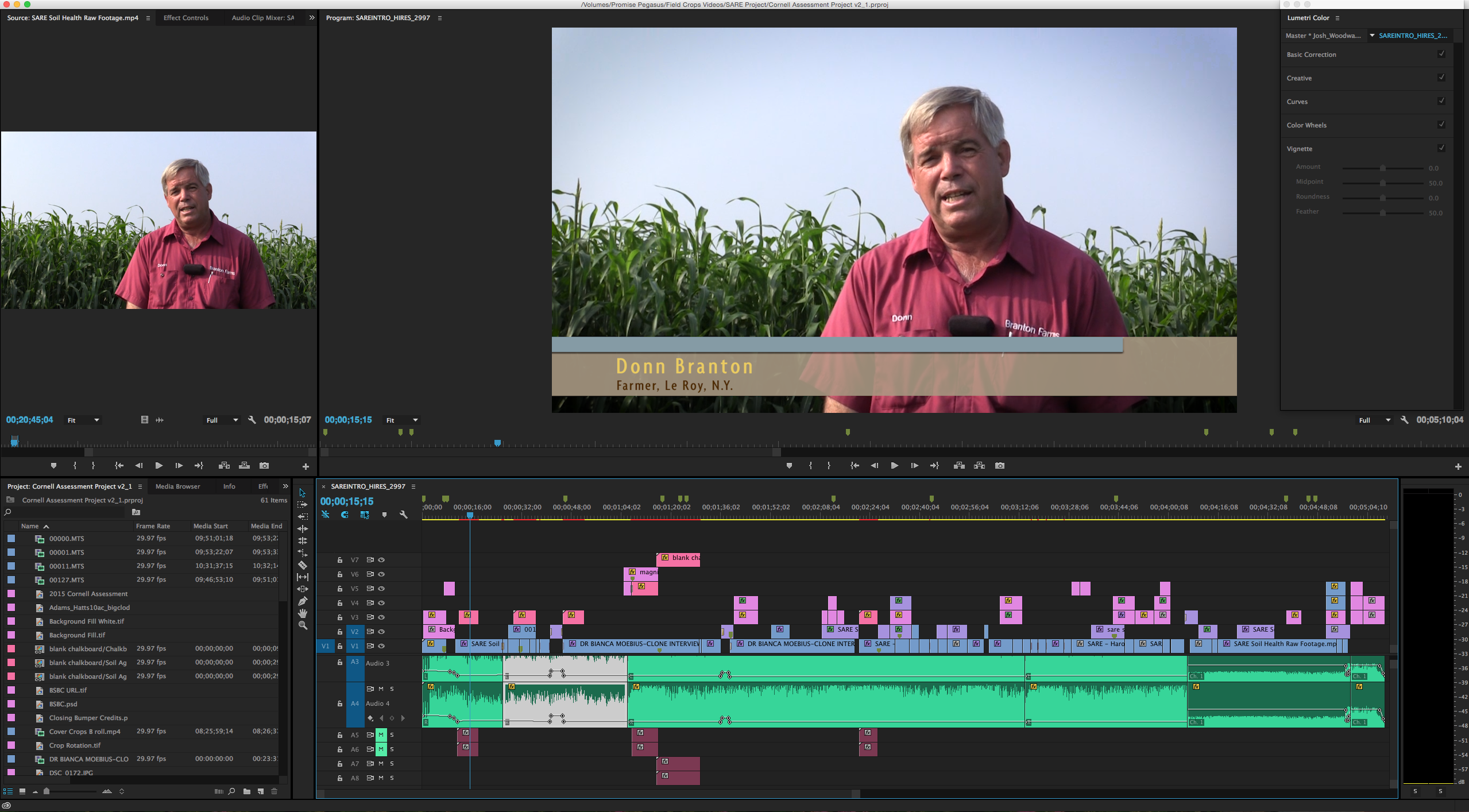
Task: Select the Pen tool
Action: coord(302,601)
